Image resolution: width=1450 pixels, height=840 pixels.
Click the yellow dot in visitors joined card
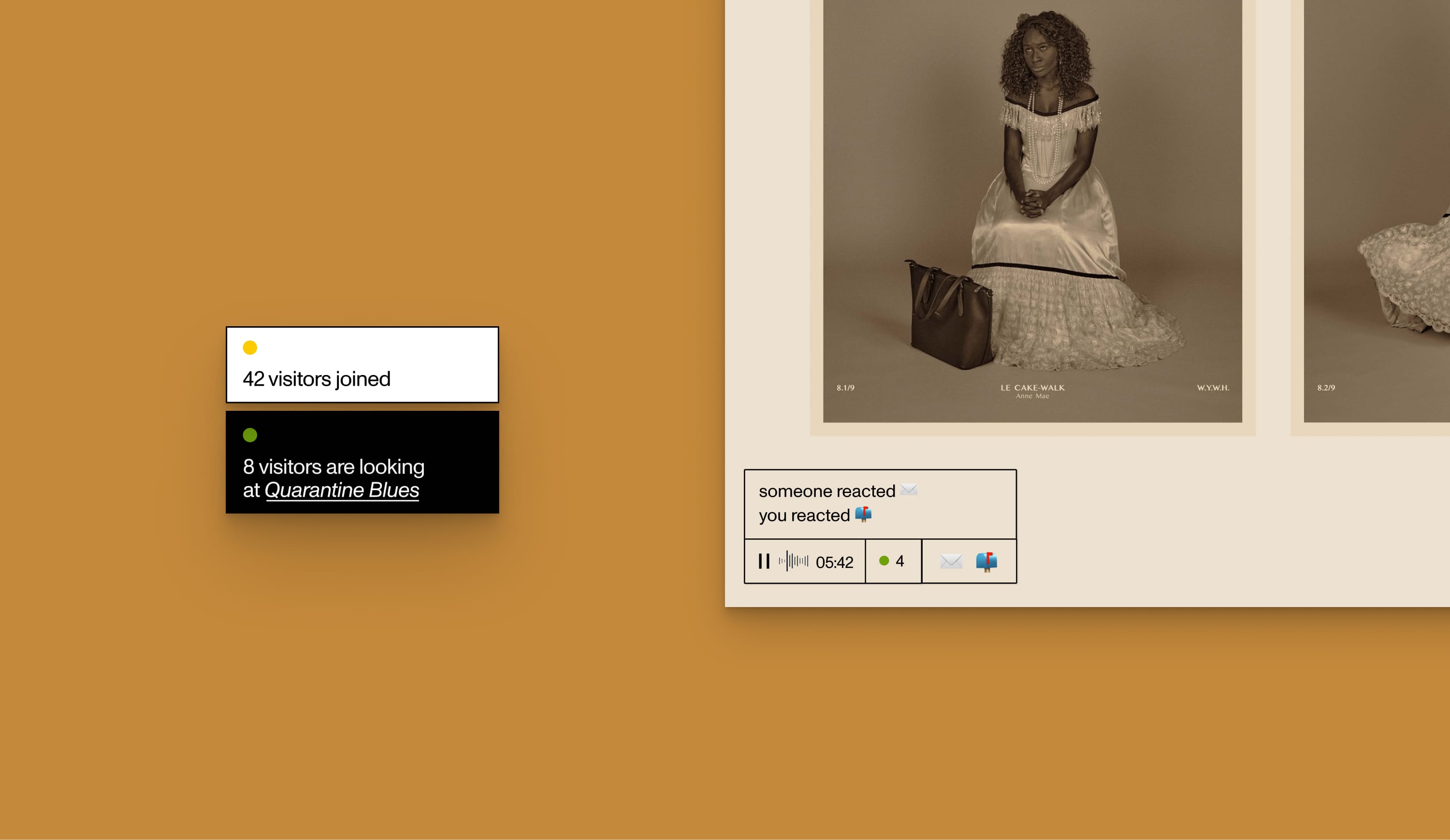[250, 348]
